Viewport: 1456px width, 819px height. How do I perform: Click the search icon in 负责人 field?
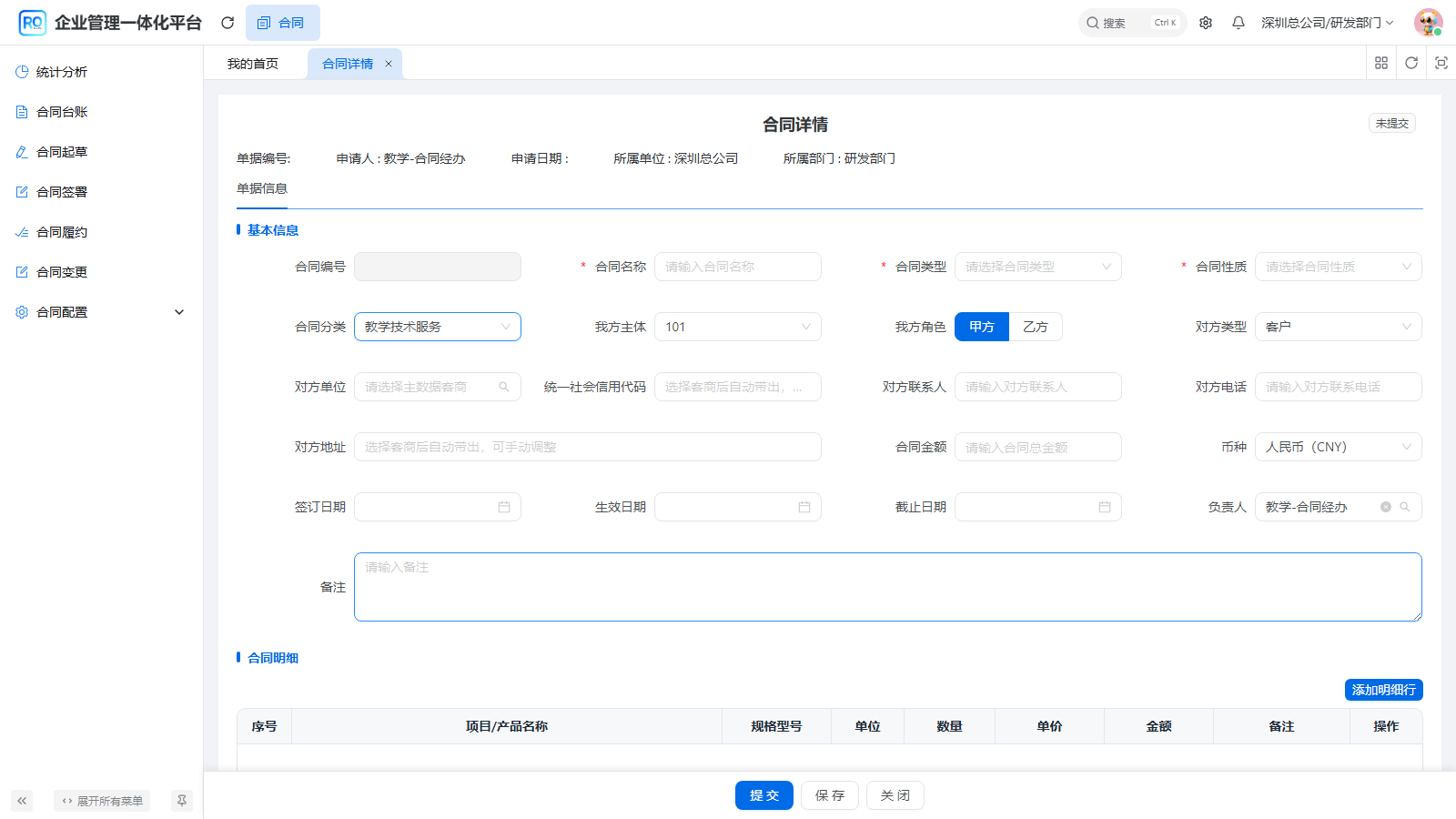point(1405,507)
